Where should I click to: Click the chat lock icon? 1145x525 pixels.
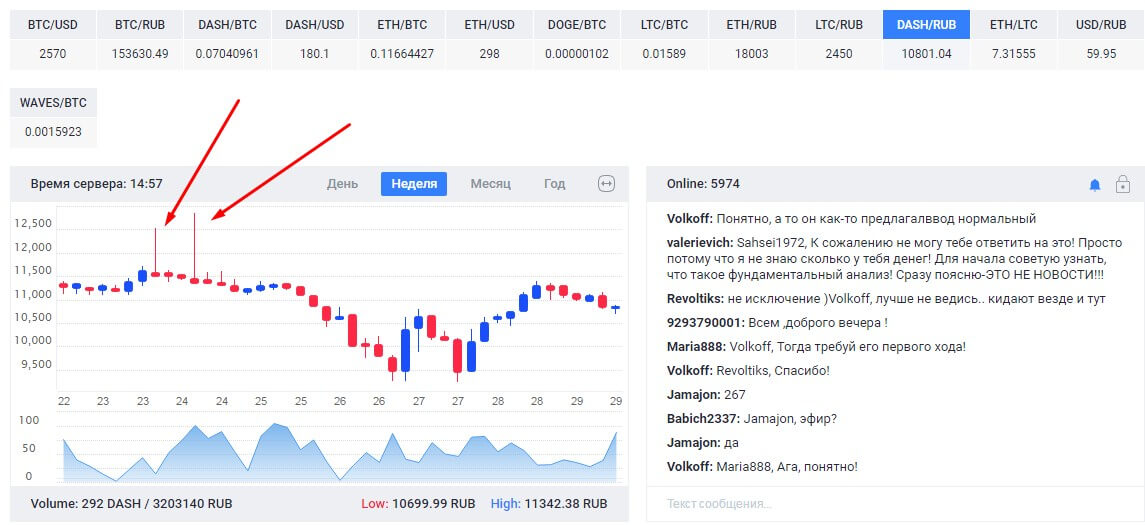pyautogui.click(x=1122, y=185)
